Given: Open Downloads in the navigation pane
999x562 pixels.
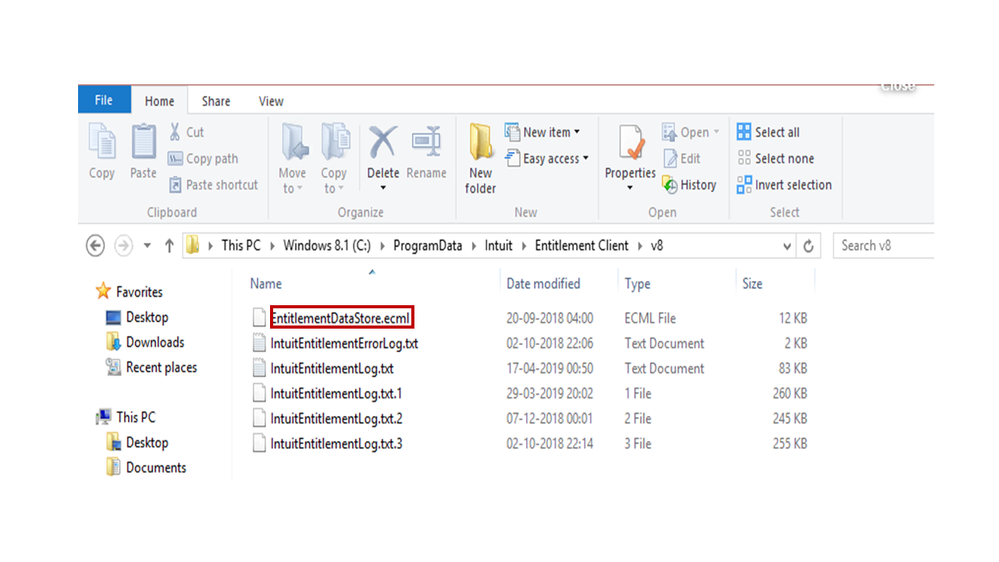Looking at the screenshot, I should 145,342.
